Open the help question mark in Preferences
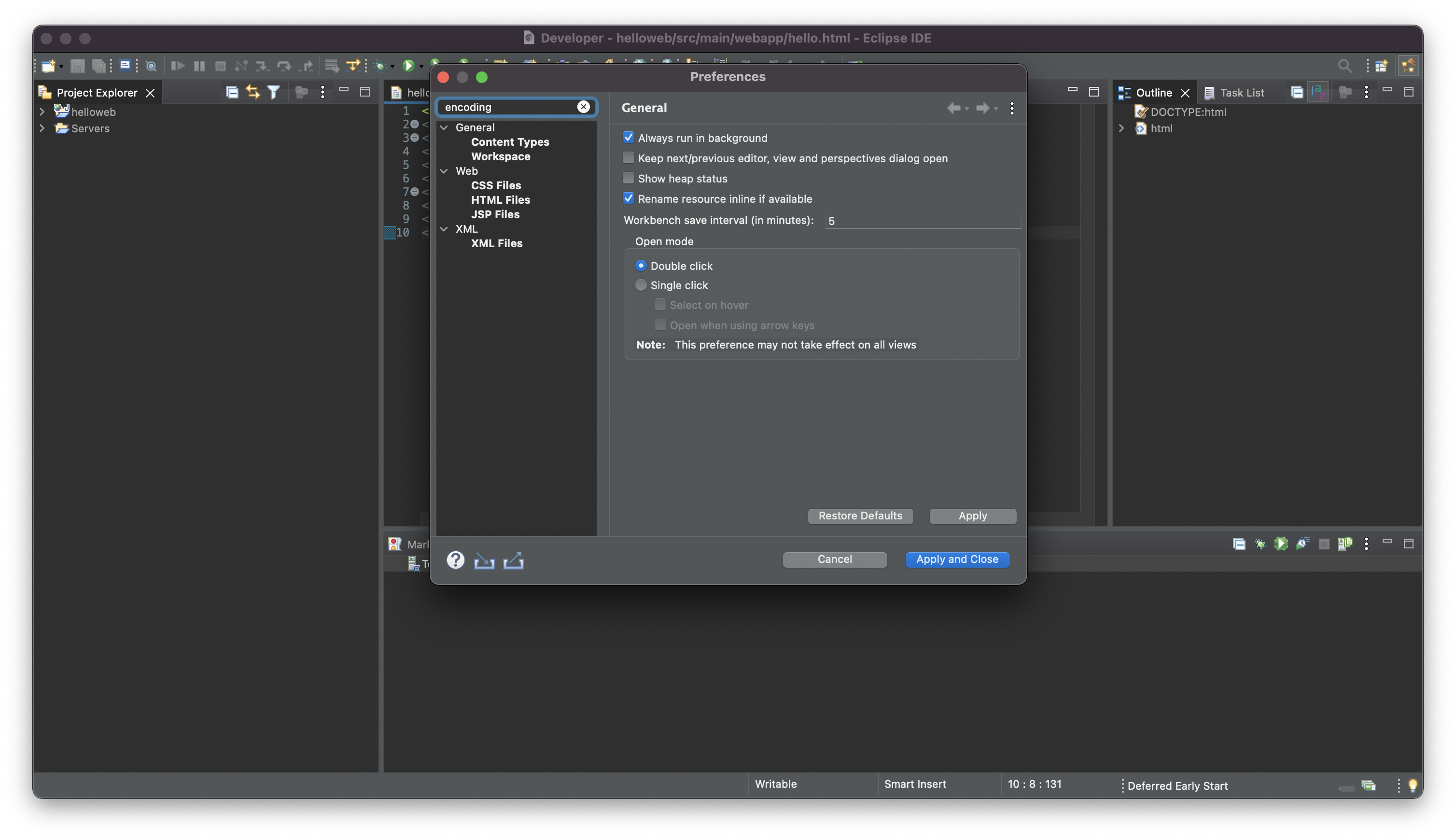Viewport: 1456px width, 839px height. click(x=455, y=559)
